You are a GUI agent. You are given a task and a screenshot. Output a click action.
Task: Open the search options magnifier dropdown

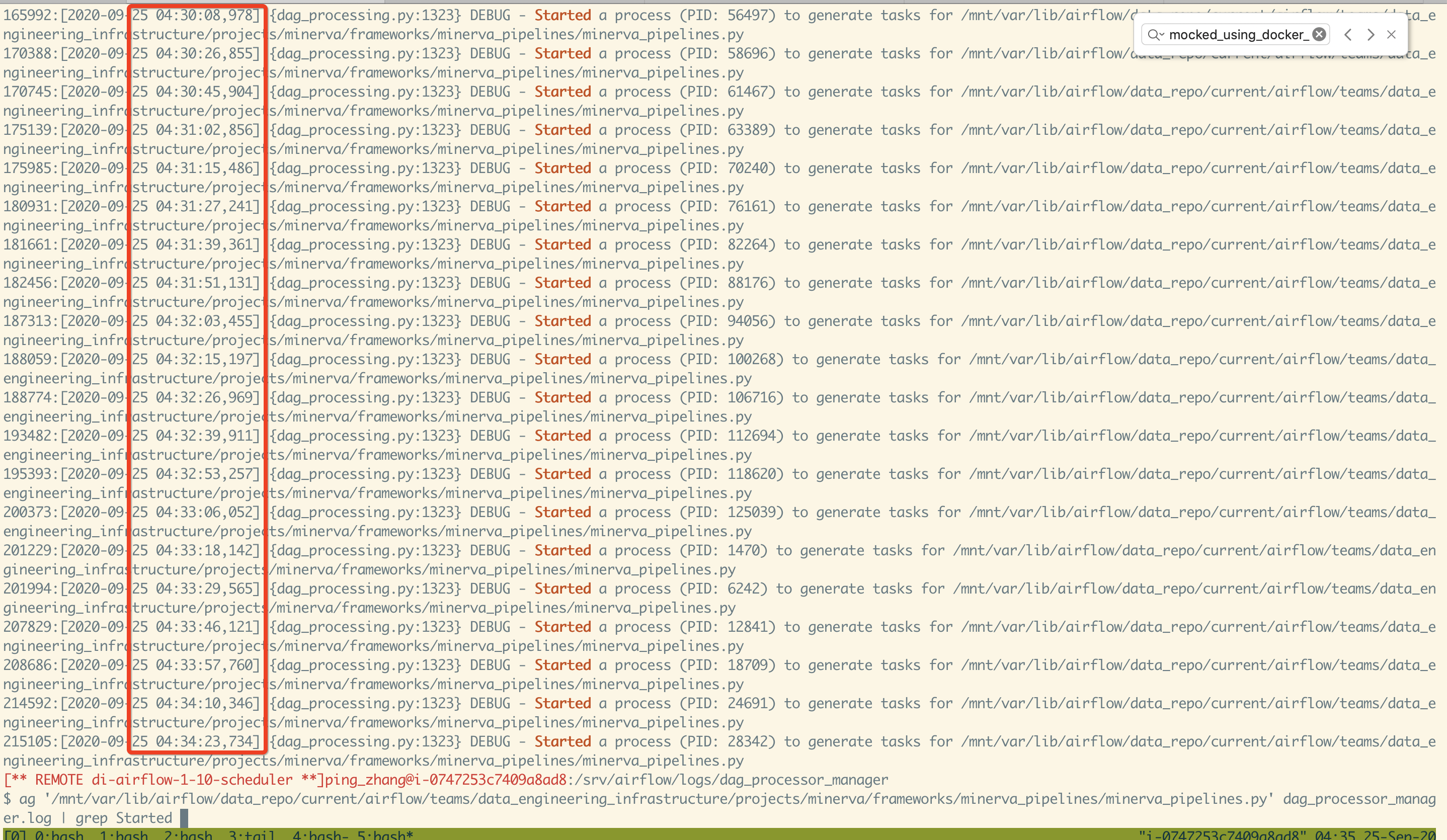[x=1155, y=35]
